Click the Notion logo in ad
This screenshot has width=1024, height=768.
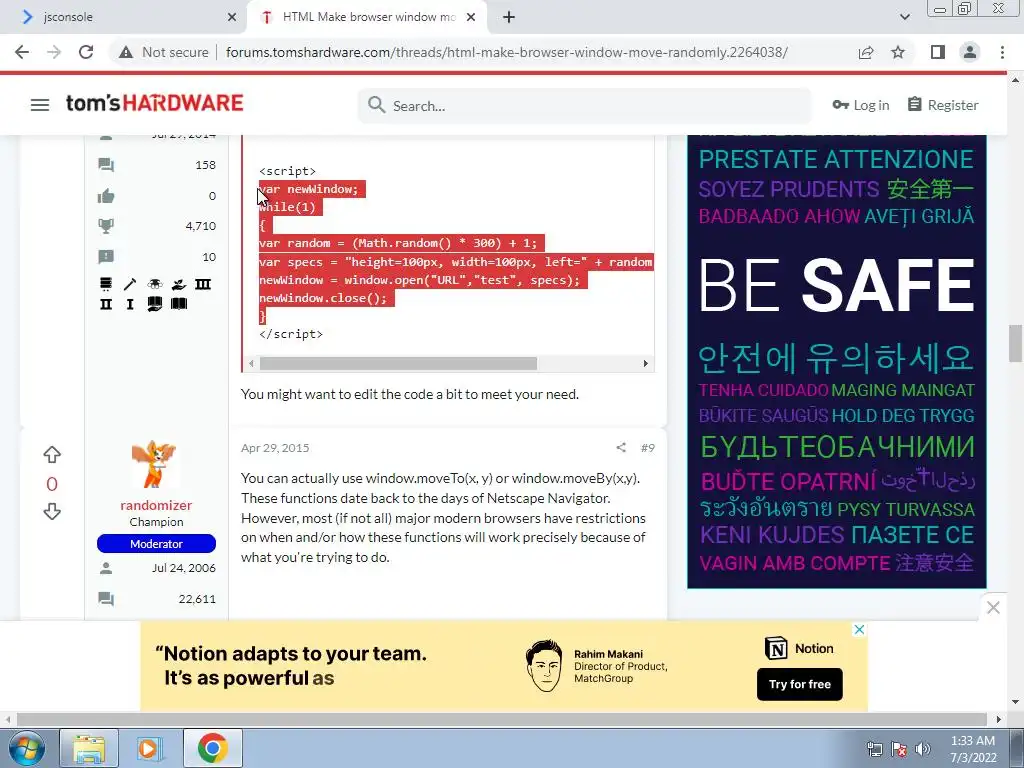pyautogui.click(x=799, y=648)
